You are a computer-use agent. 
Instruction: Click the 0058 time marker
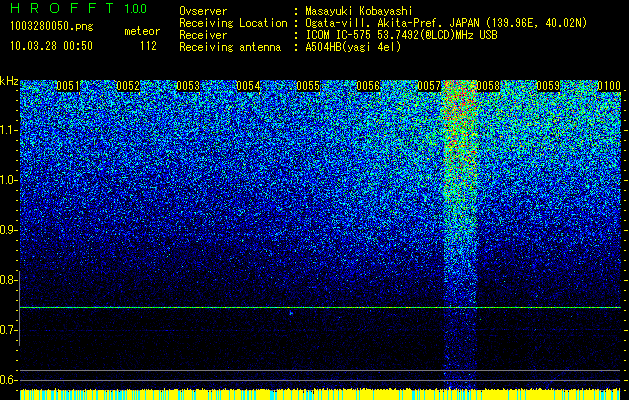coord(488,86)
